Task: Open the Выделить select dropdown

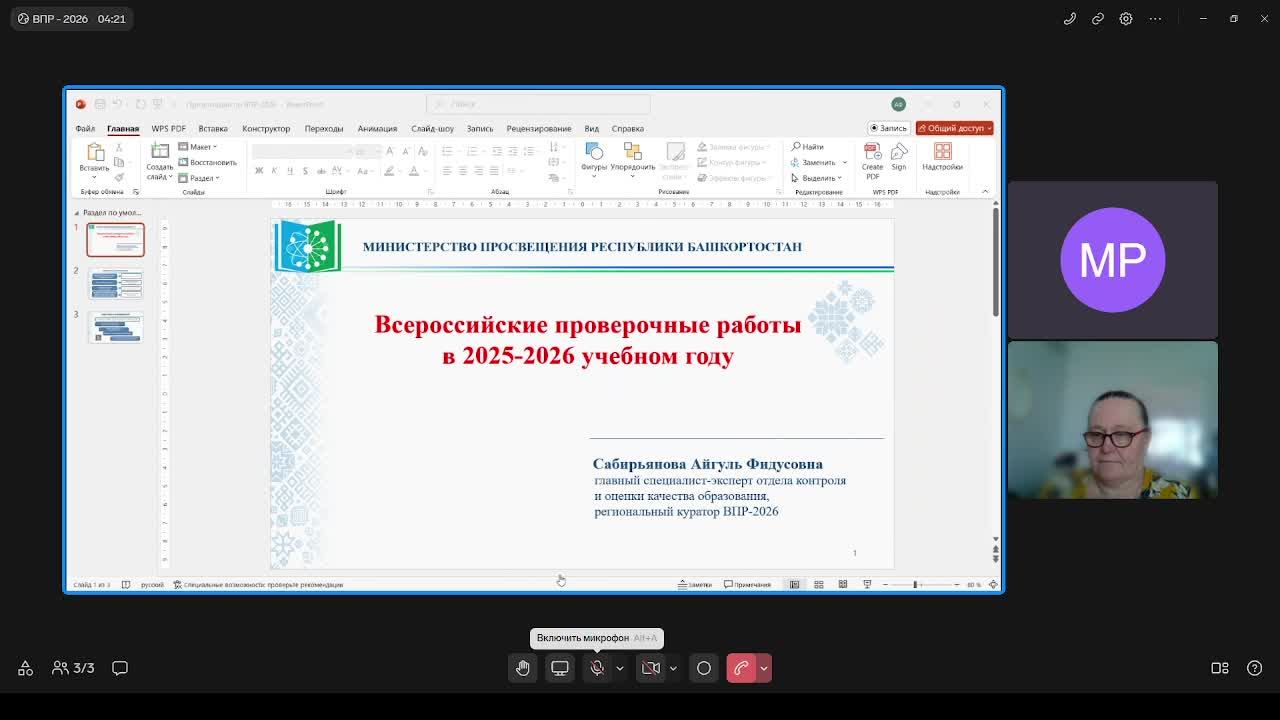Action: pos(819,178)
